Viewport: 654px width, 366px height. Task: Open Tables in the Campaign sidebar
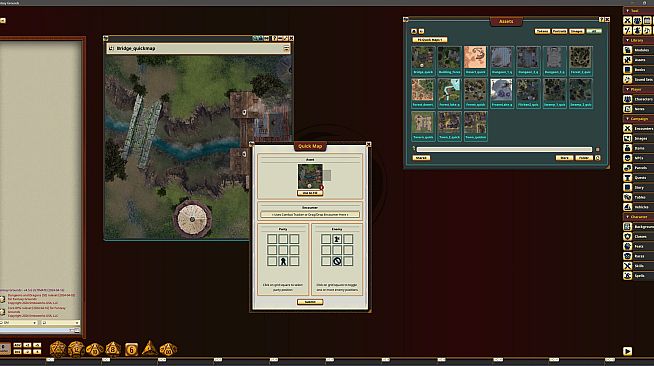point(638,197)
